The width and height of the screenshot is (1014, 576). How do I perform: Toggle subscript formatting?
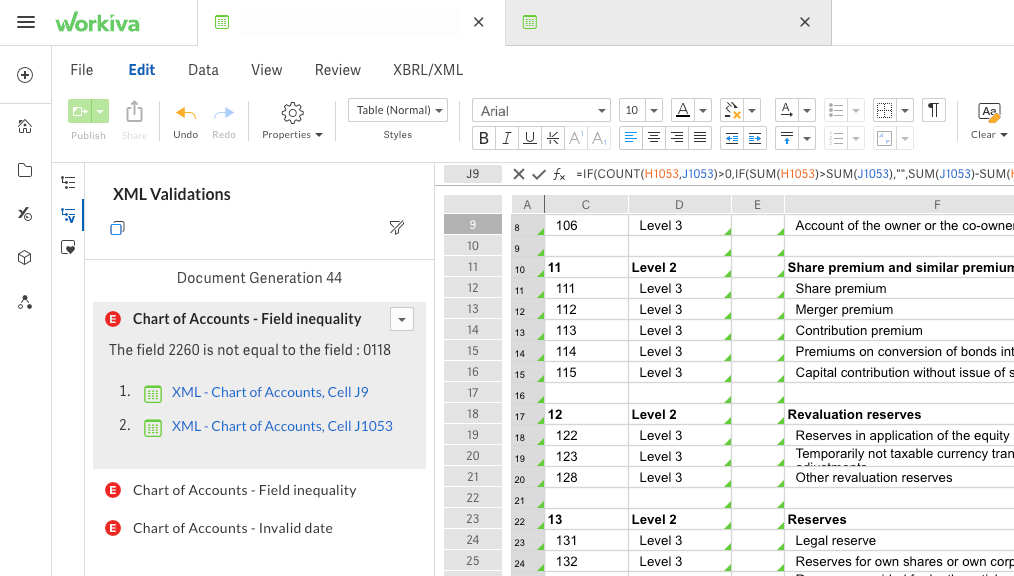pyautogui.click(x=599, y=138)
